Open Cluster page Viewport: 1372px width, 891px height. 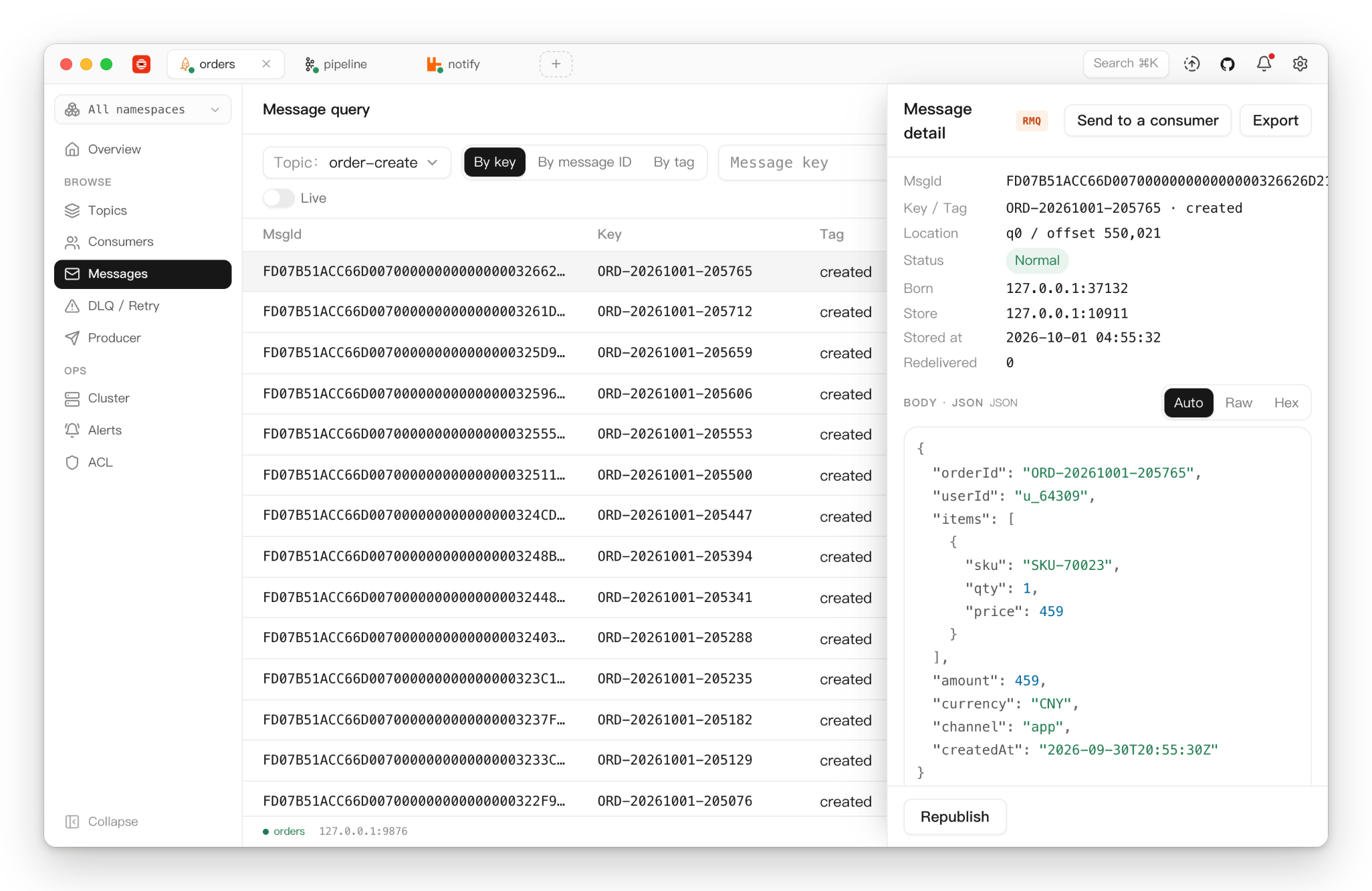tap(143, 399)
